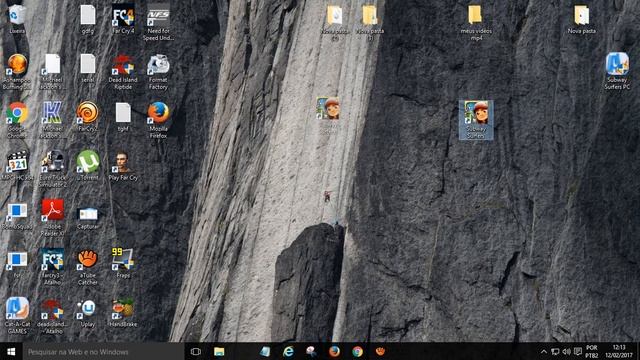Expand the hidden system tray icons
This screenshot has width=640, height=360.
(544, 351)
